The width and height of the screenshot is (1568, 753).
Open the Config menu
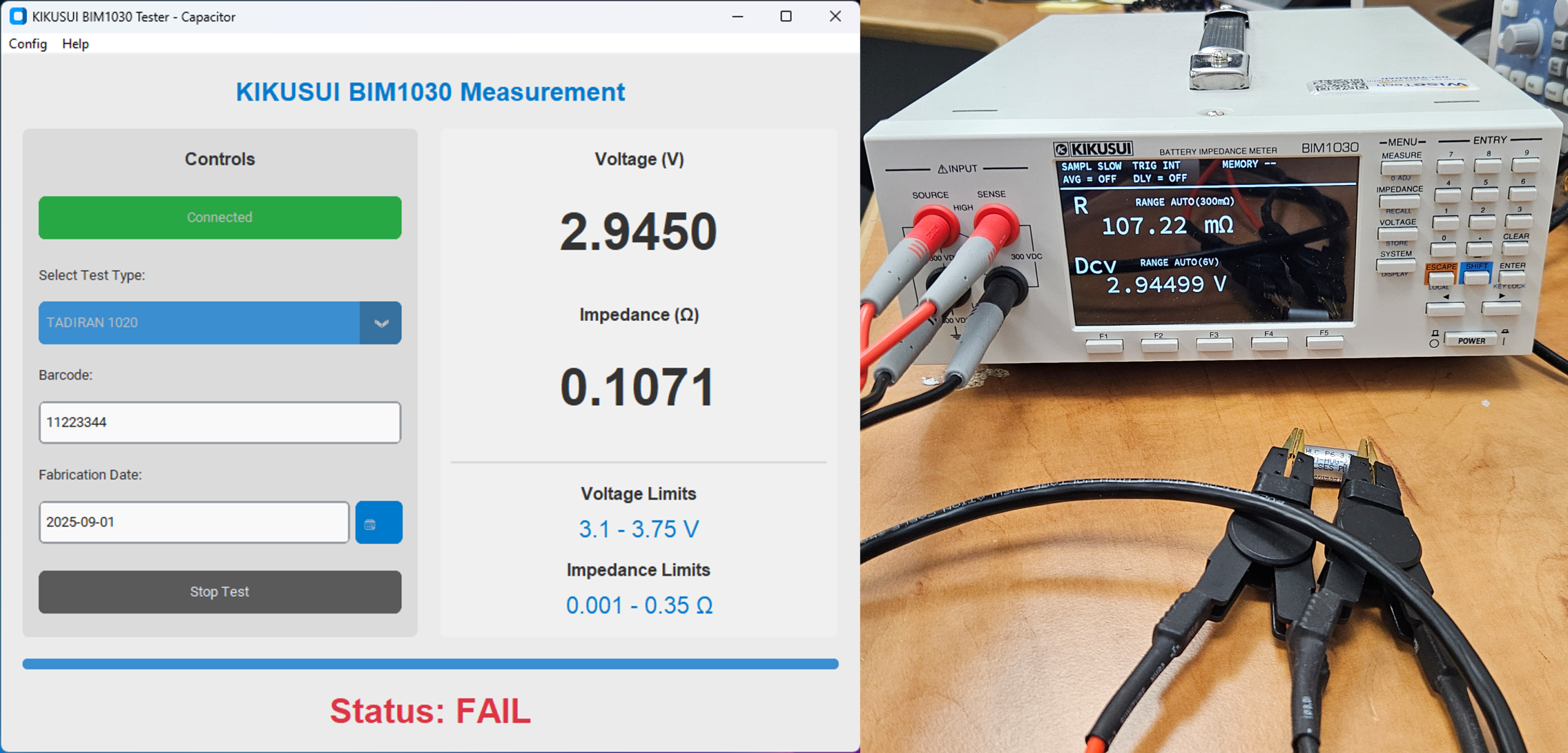pyautogui.click(x=28, y=44)
